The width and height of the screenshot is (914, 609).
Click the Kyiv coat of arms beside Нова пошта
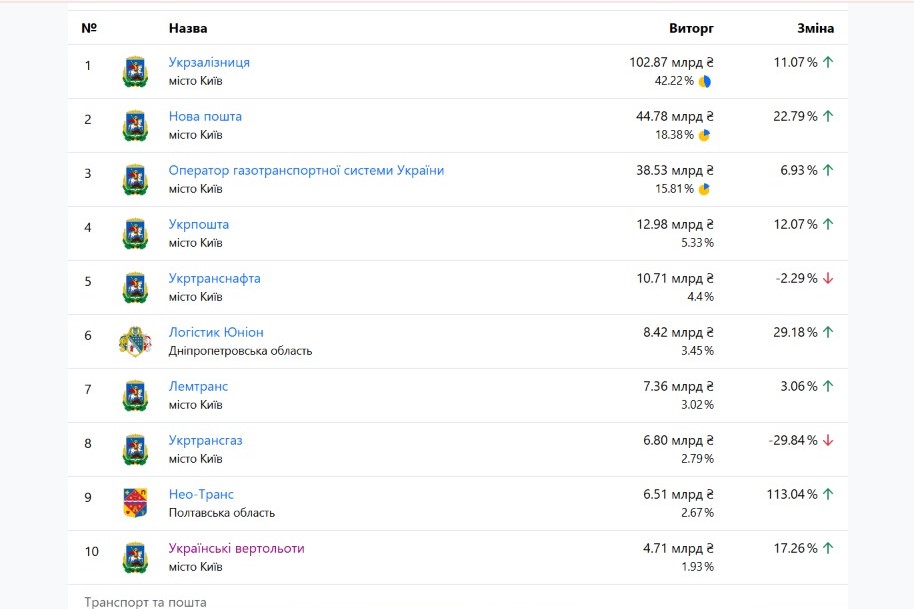[135, 126]
